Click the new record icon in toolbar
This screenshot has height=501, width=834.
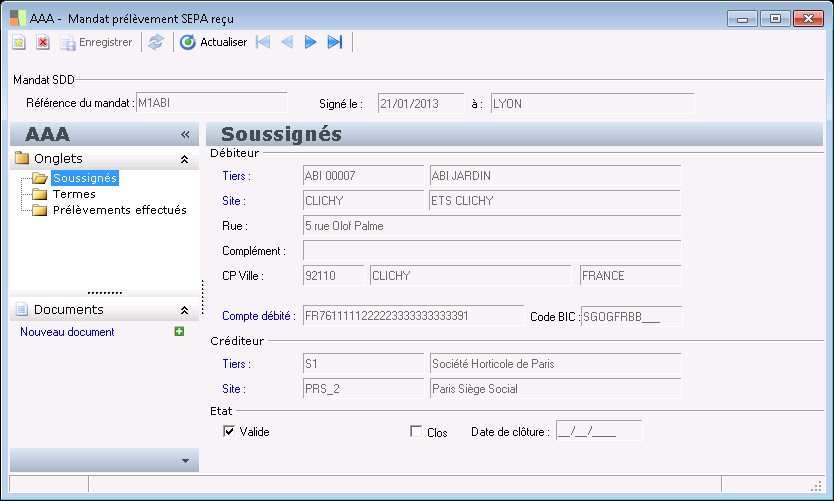[x=19, y=42]
